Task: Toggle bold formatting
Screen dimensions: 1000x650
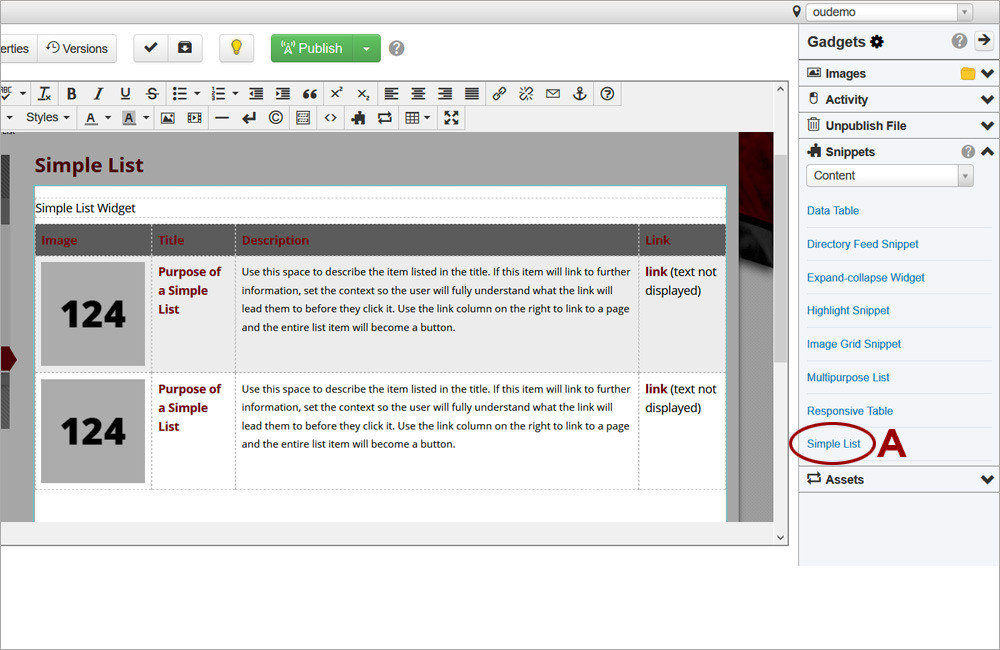Action: click(x=71, y=94)
